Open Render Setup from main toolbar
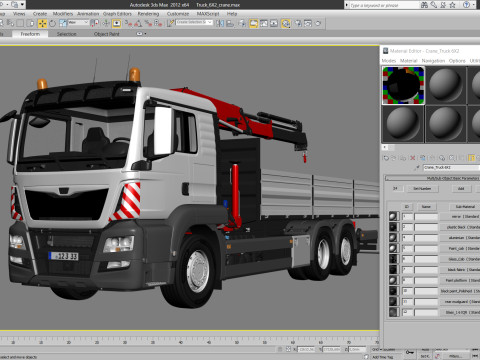 [298, 23]
